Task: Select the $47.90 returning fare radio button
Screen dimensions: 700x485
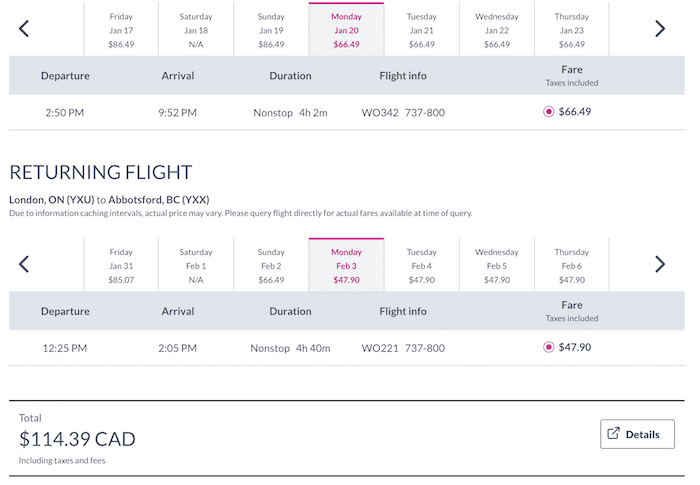Action: [549, 347]
